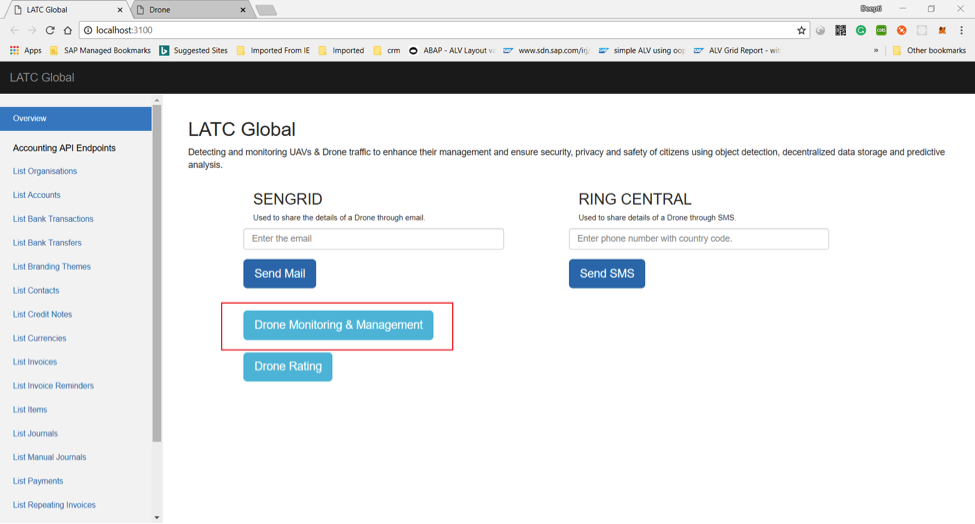This screenshot has width=975, height=524.
Task: Open the Other bookmarks folder
Action: point(929,50)
